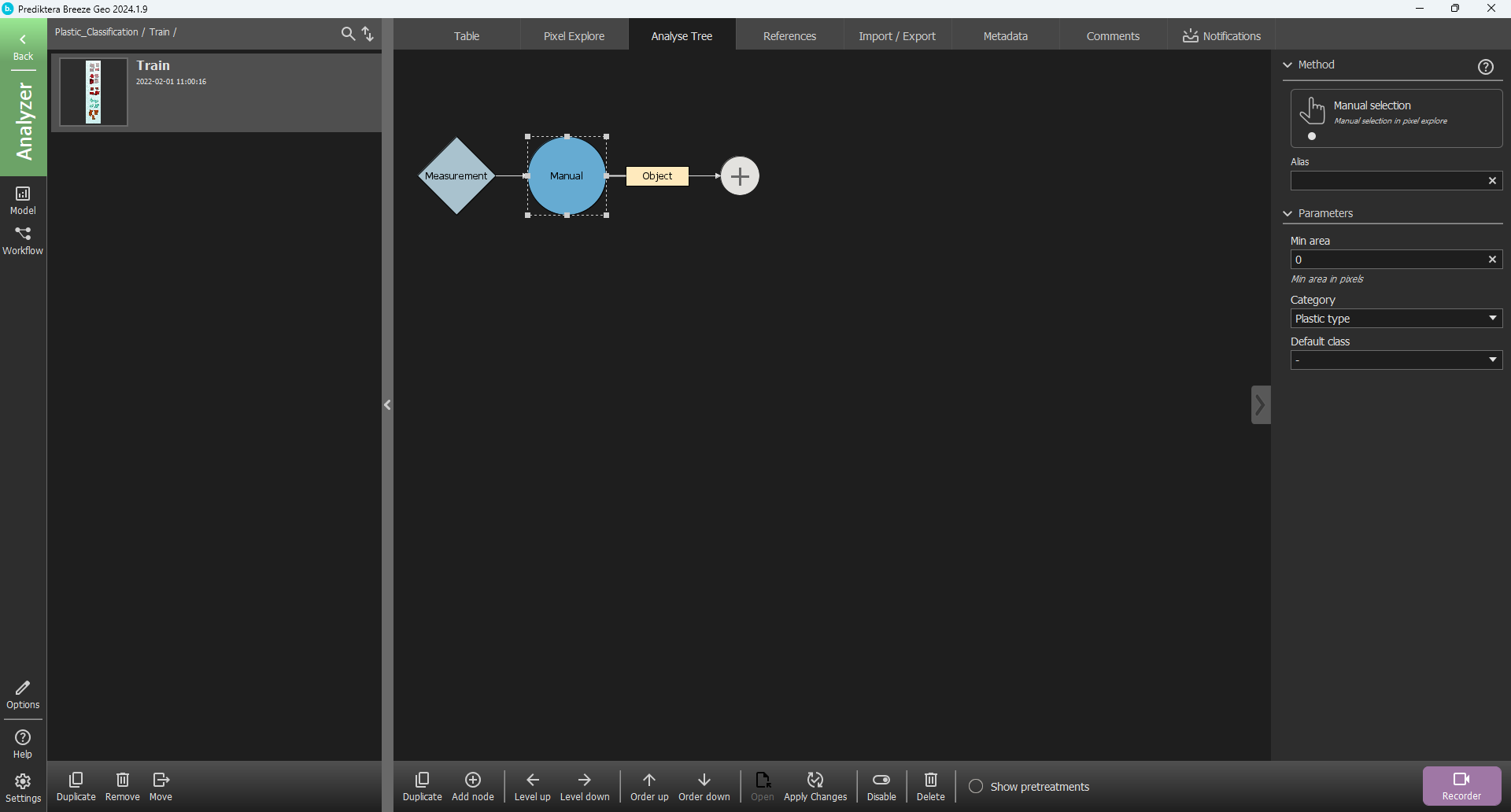Open the Model sidebar section
The width and height of the screenshot is (1511, 812).
click(x=23, y=200)
